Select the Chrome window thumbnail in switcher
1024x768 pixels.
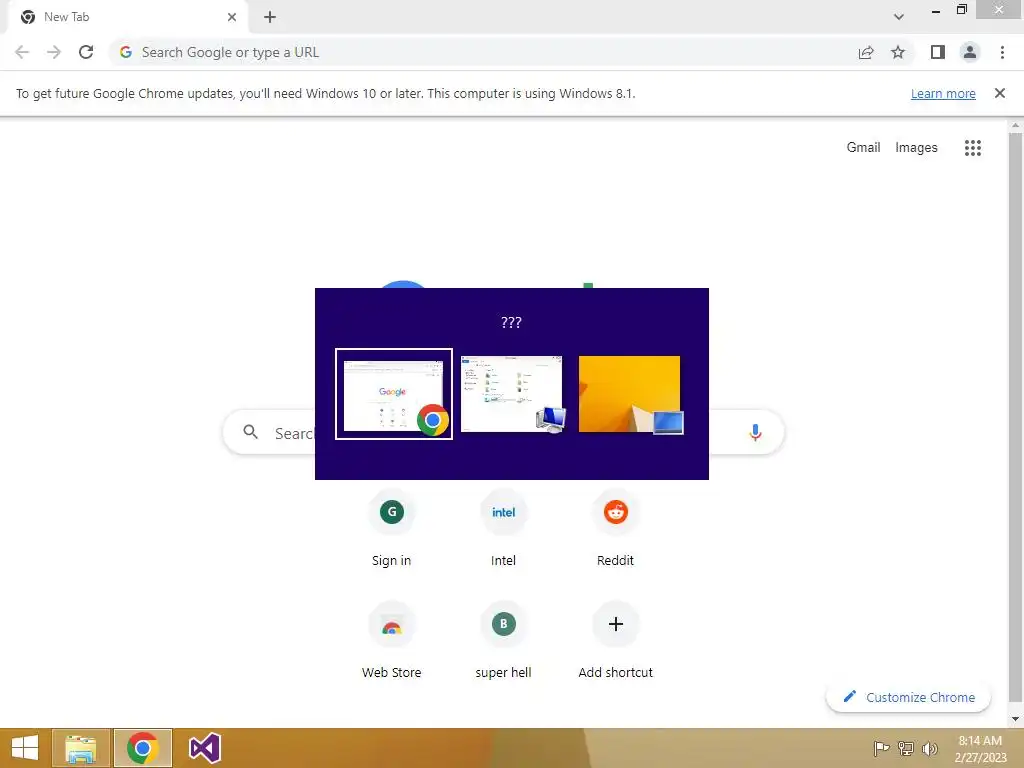pos(394,394)
